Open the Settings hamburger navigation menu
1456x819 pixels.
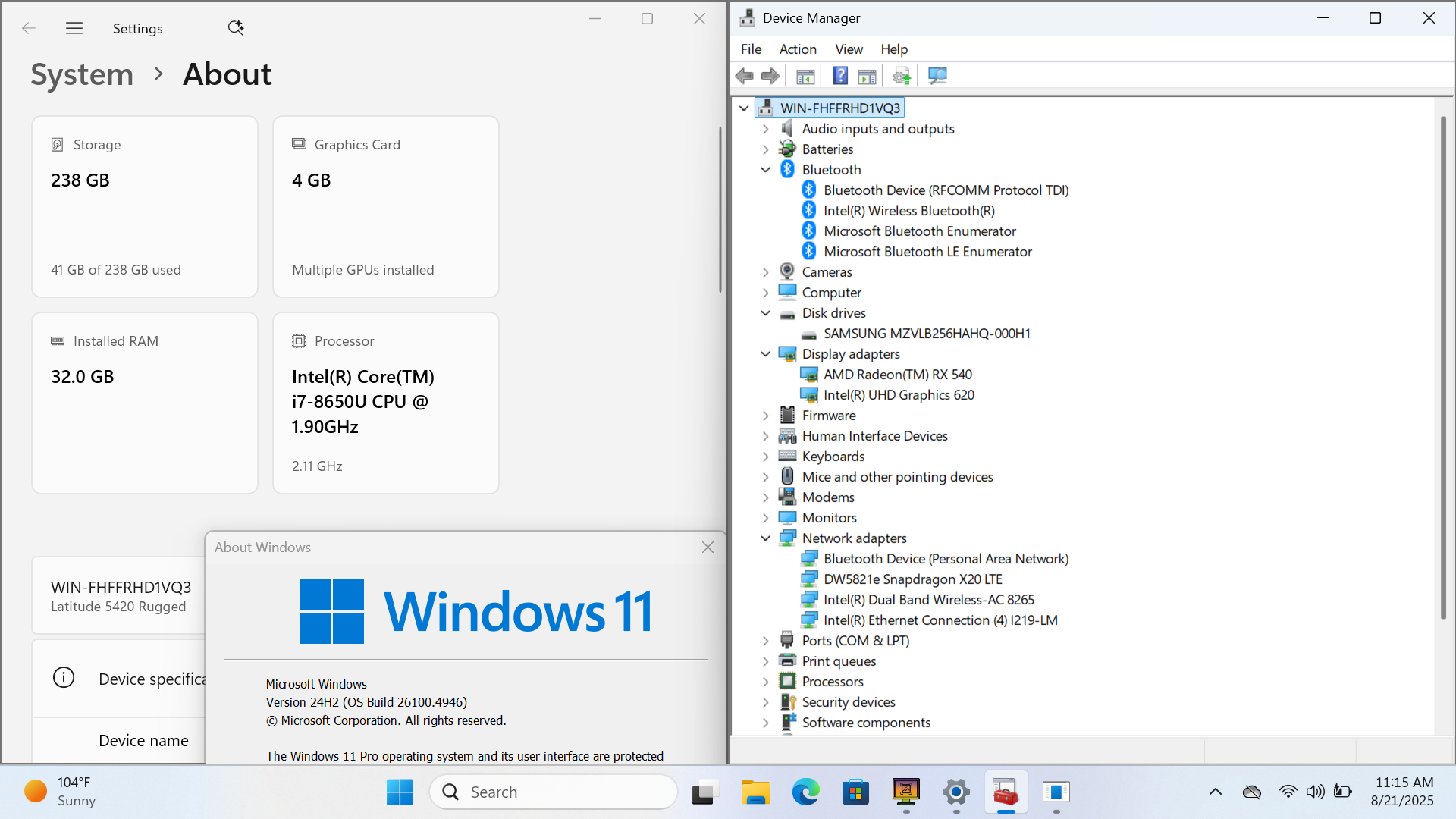pos(74,28)
